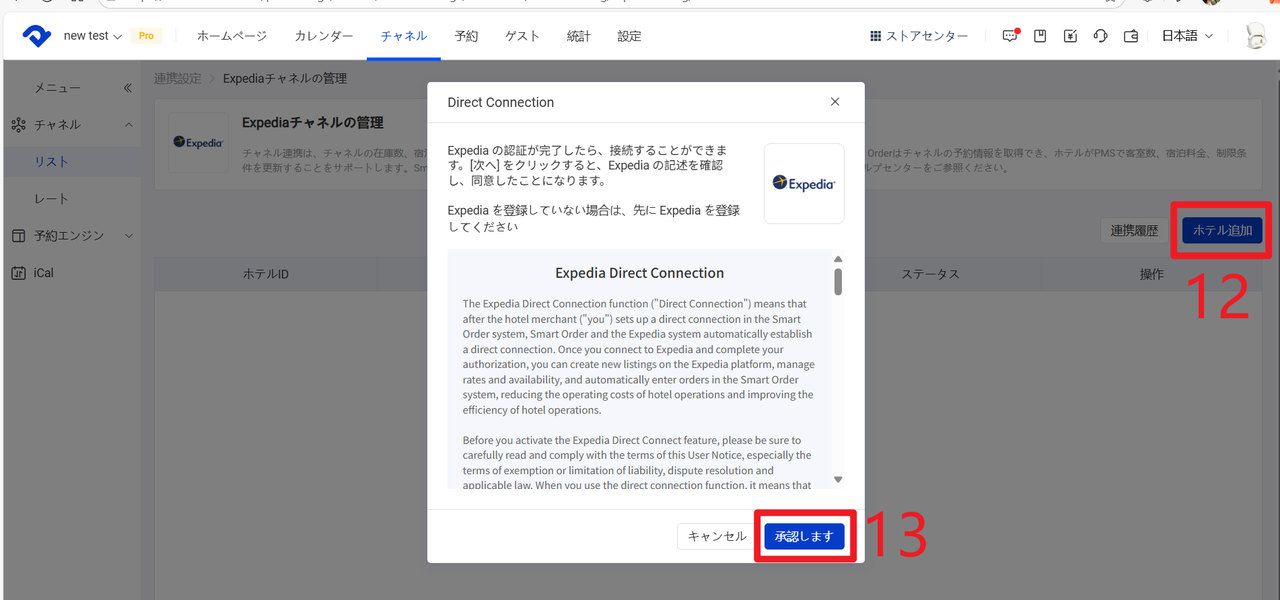
Task: Select iCal in the left sidebar
Action: pyautogui.click(x=43, y=273)
